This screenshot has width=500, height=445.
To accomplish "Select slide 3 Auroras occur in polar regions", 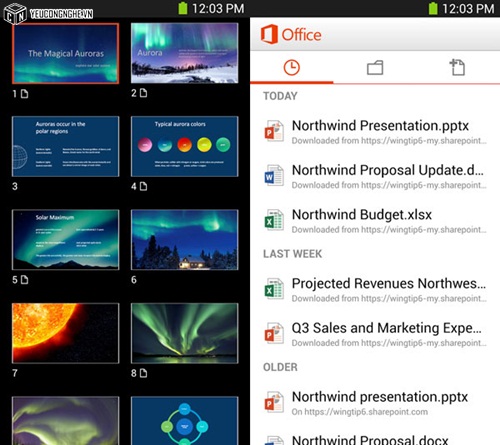I will coord(65,146).
